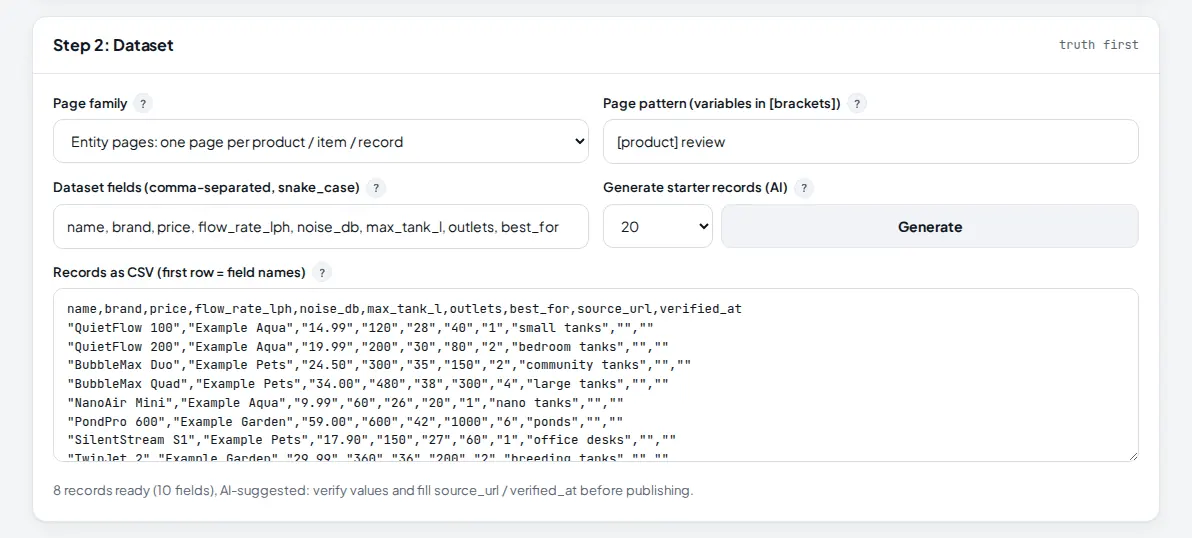Click the "BubbleMax Quad" CSV row

367,384
